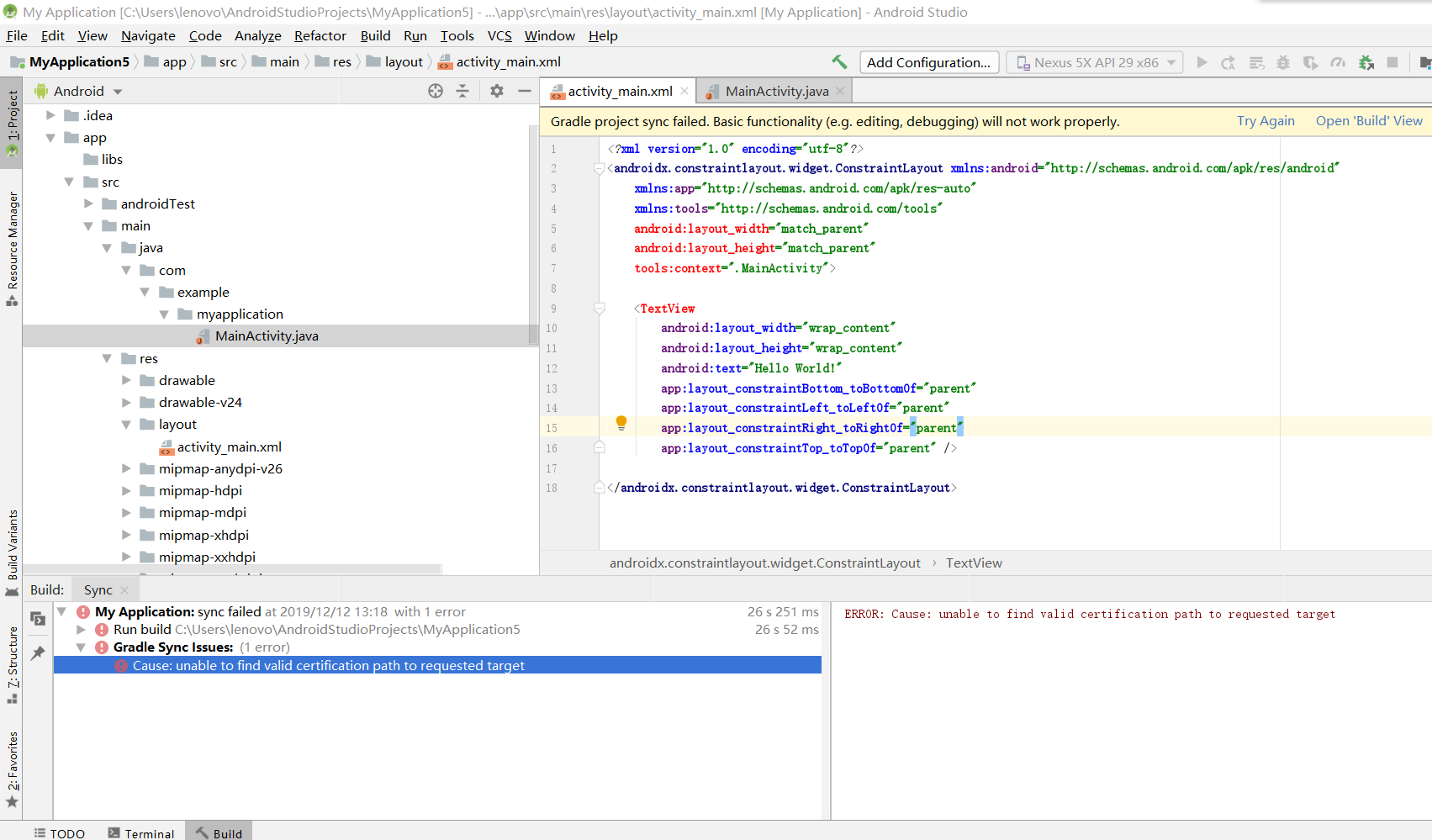Toggle the Resource Manager side panel
Screen dimensions: 1432x840
click(x=12, y=248)
